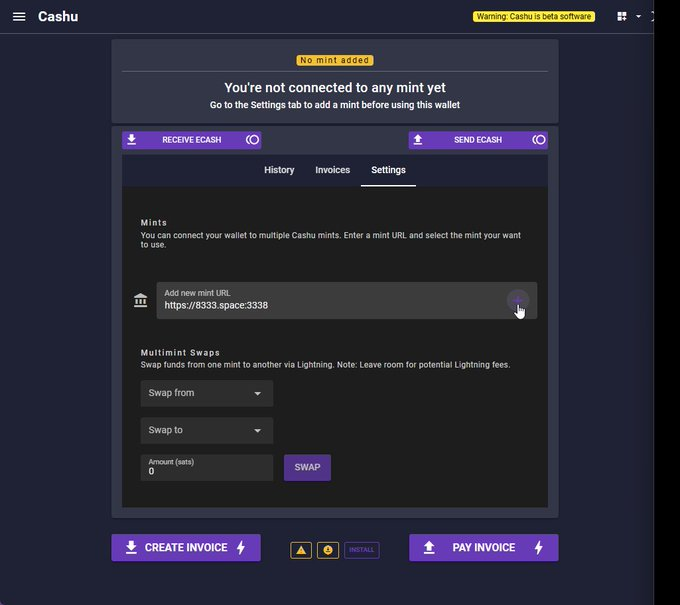The height and width of the screenshot is (605, 680).
Task: Click the grid-plus icon in the header
Action: (x=622, y=17)
